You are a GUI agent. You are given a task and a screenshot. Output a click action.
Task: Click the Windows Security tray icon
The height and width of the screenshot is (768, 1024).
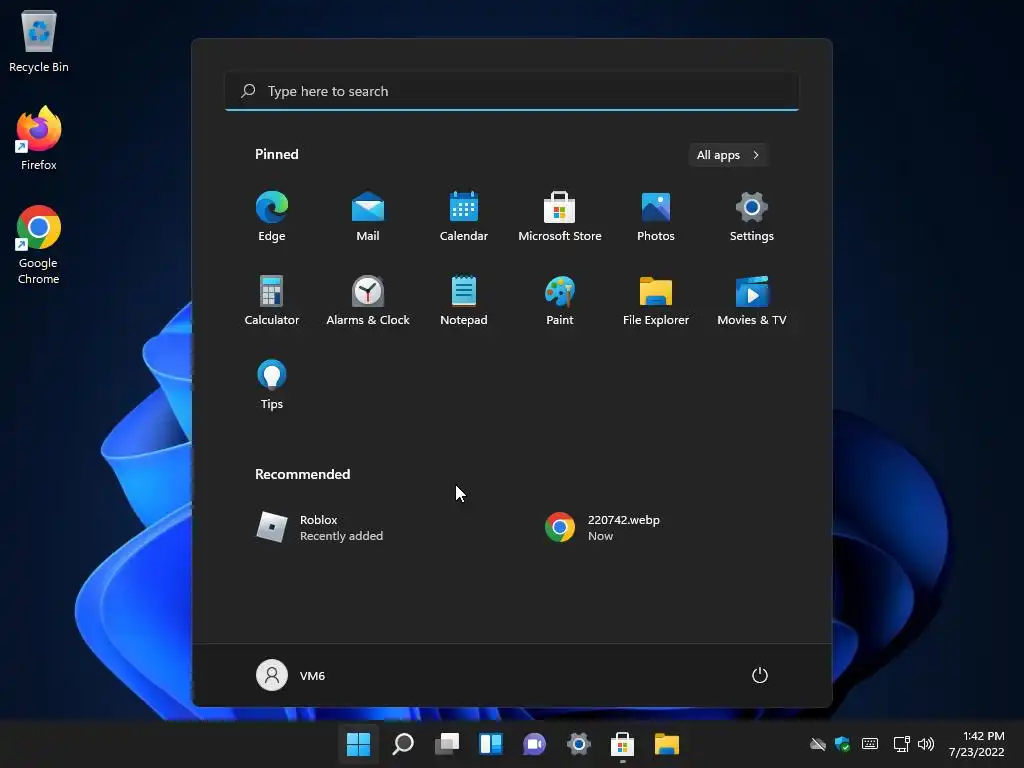coord(842,744)
